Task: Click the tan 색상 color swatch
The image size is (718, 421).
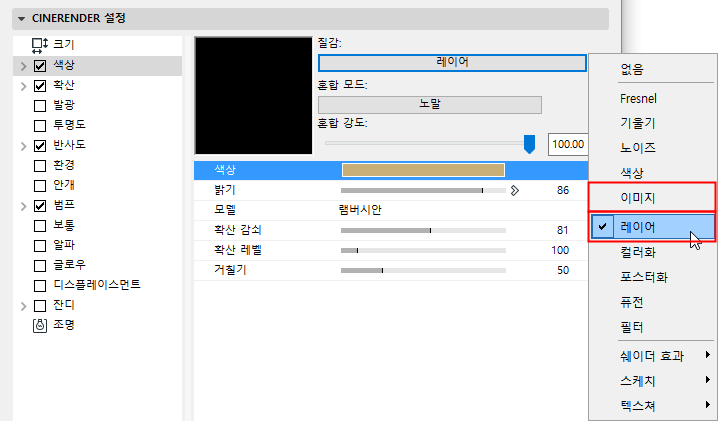Action: coord(423,170)
